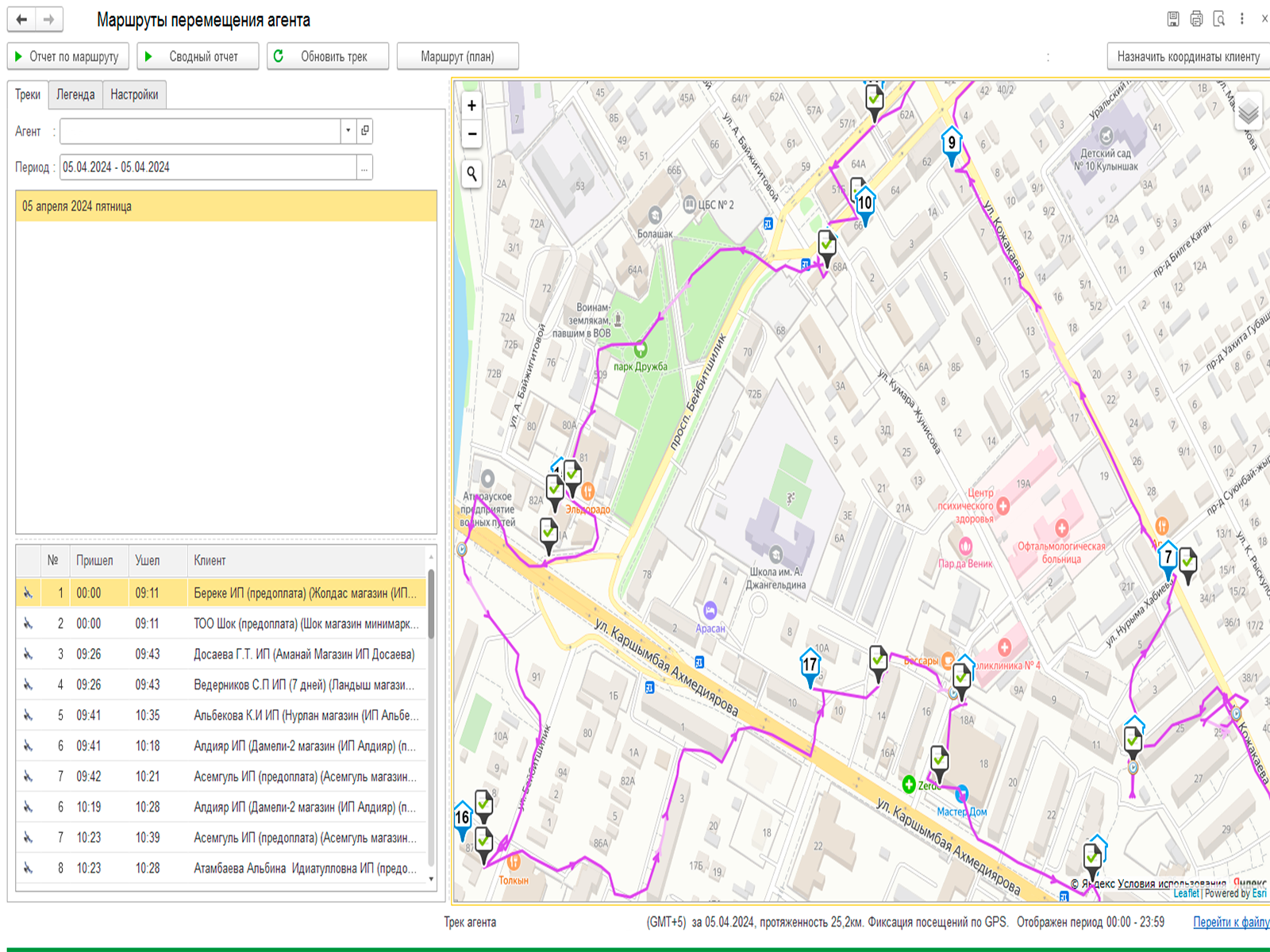Follow the Перейти к файлу link
The width and height of the screenshot is (1270, 952).
pos(1231,922)
